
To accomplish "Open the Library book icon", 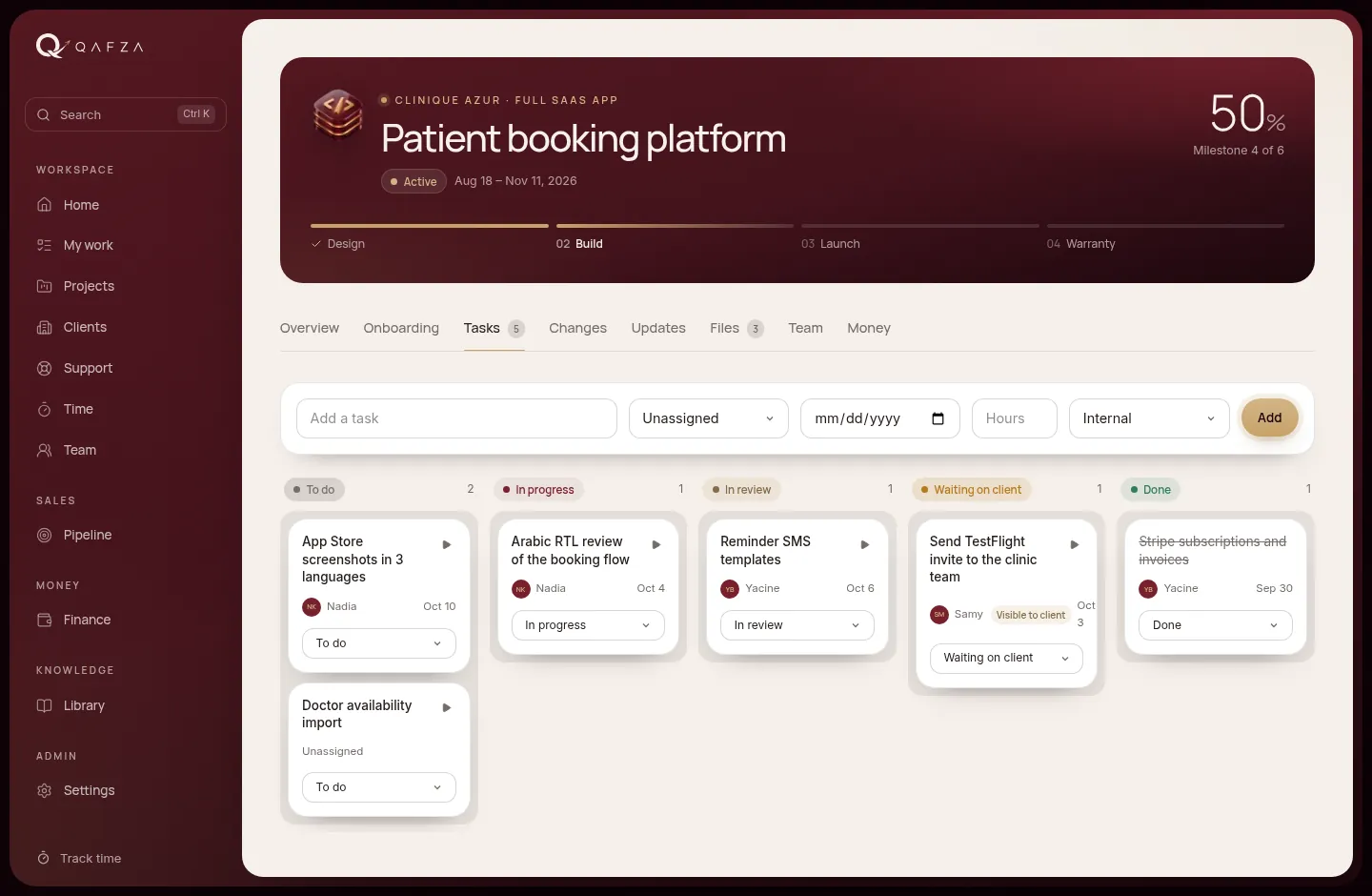I will coord(44,705).
